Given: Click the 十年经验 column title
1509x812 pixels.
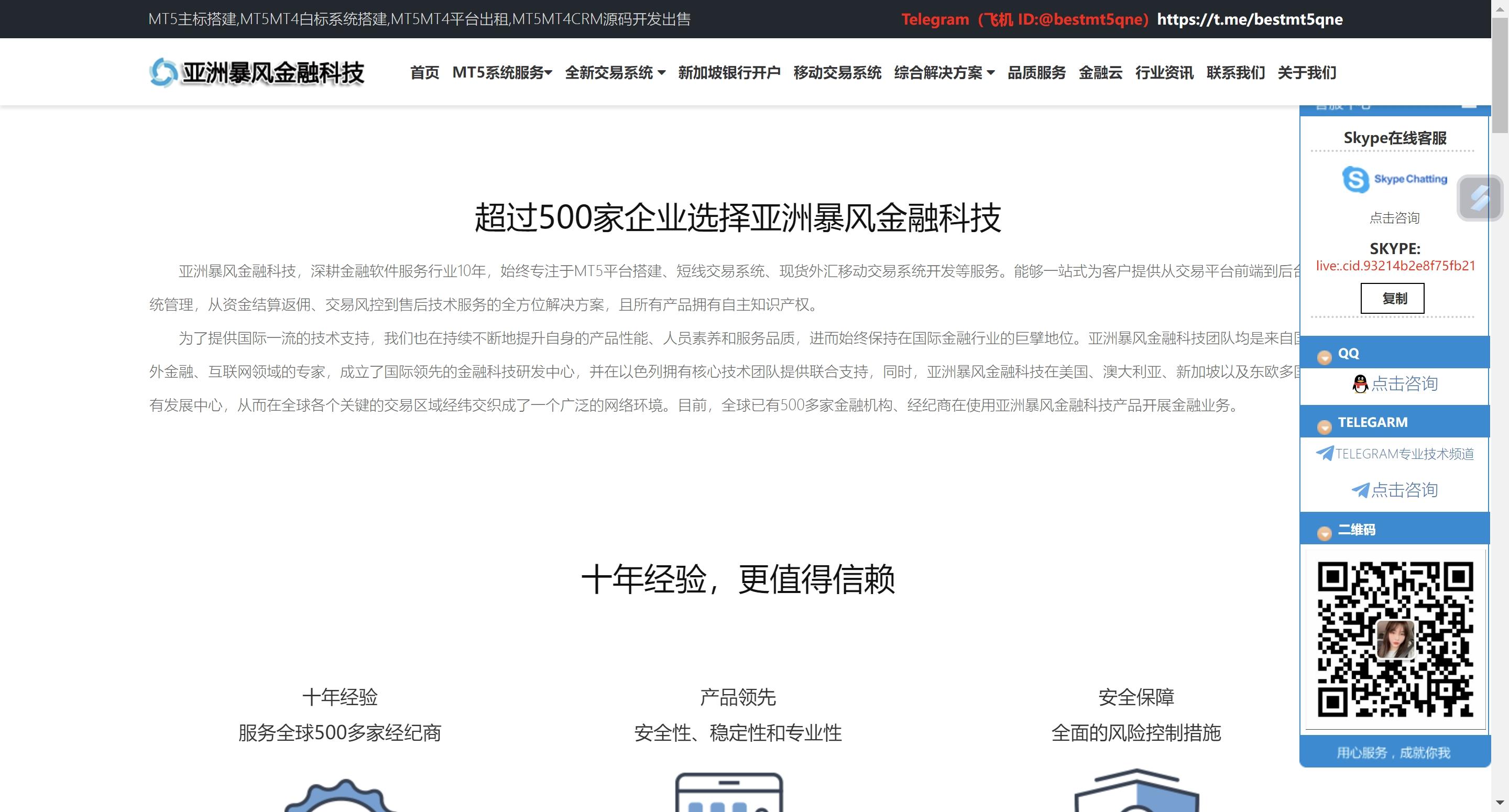Looking at the screenshot, I should tap(340, 697).
